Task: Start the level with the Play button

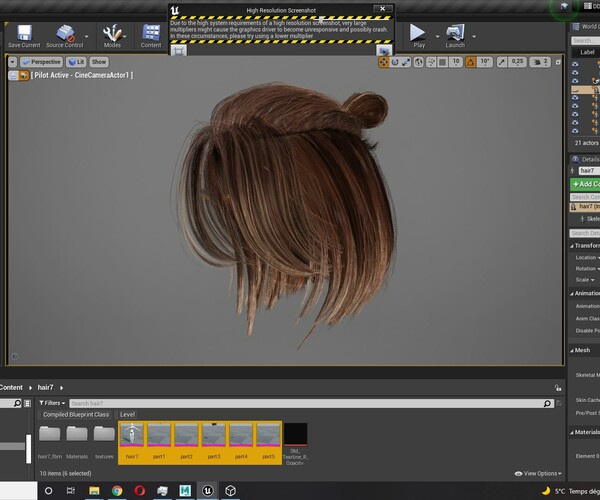Action: [418, 36]
